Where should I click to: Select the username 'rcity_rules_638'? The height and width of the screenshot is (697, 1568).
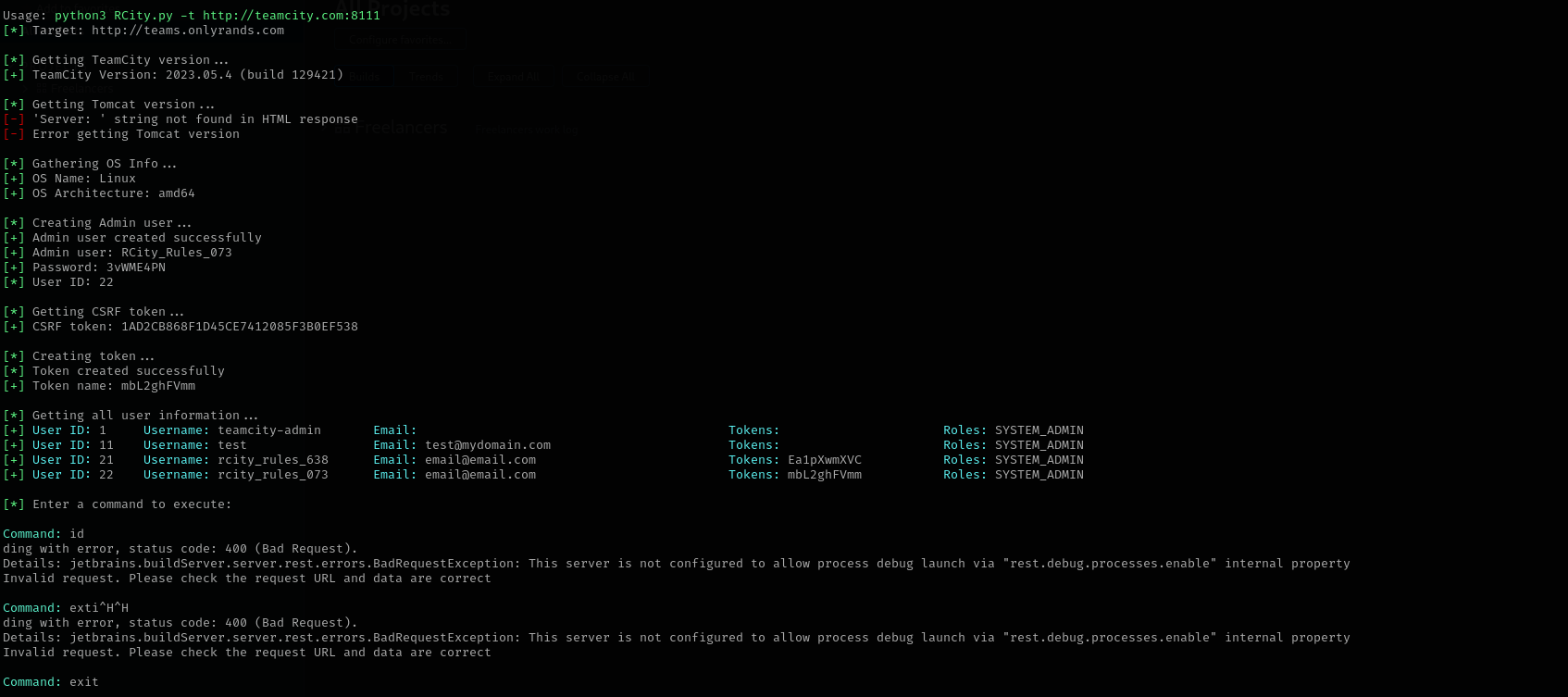(x=273, y=460)
